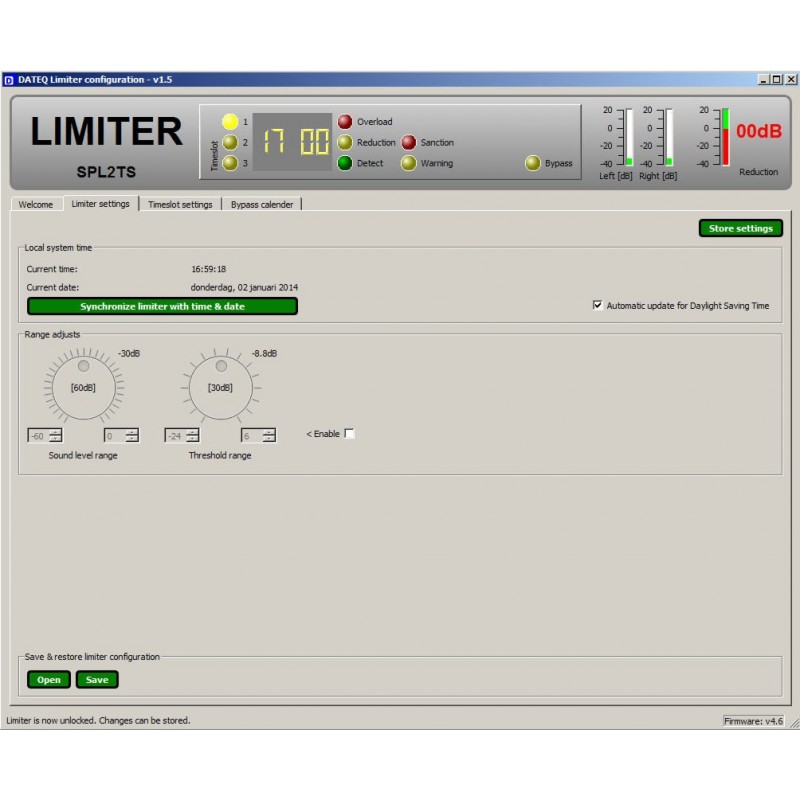Click the 6 threshold maximum field
Image resolution: width=800 pixels, height=800 pixels.
(x=253, y=436)
